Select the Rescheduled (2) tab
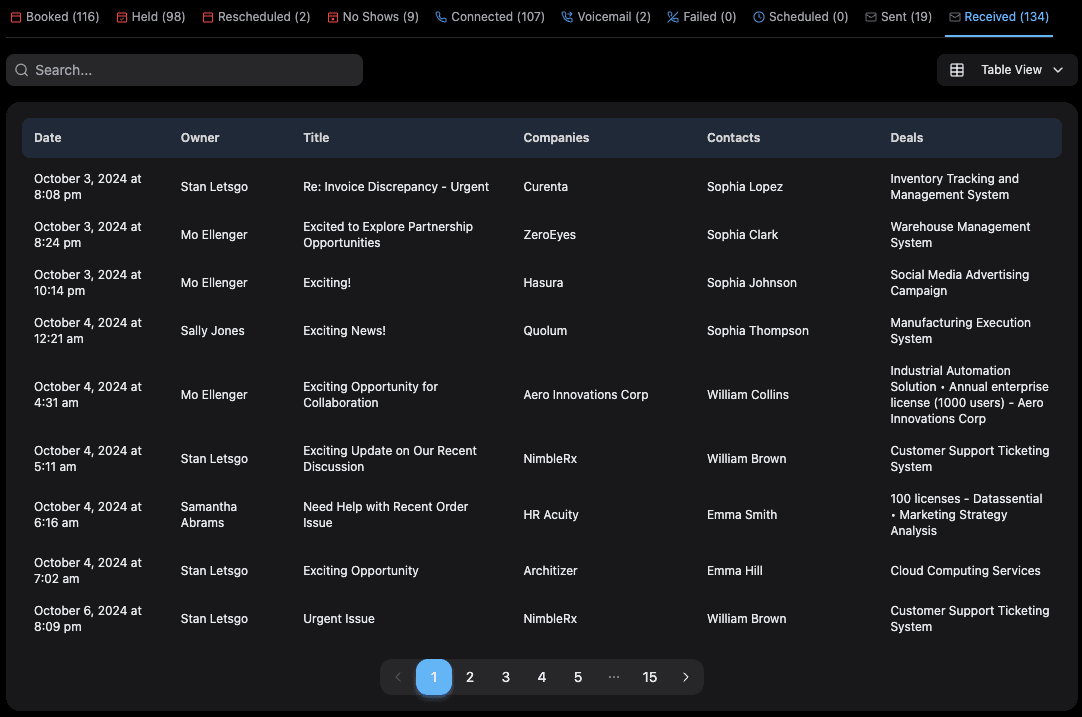The image size is (1082, 717). coord(257,17)
